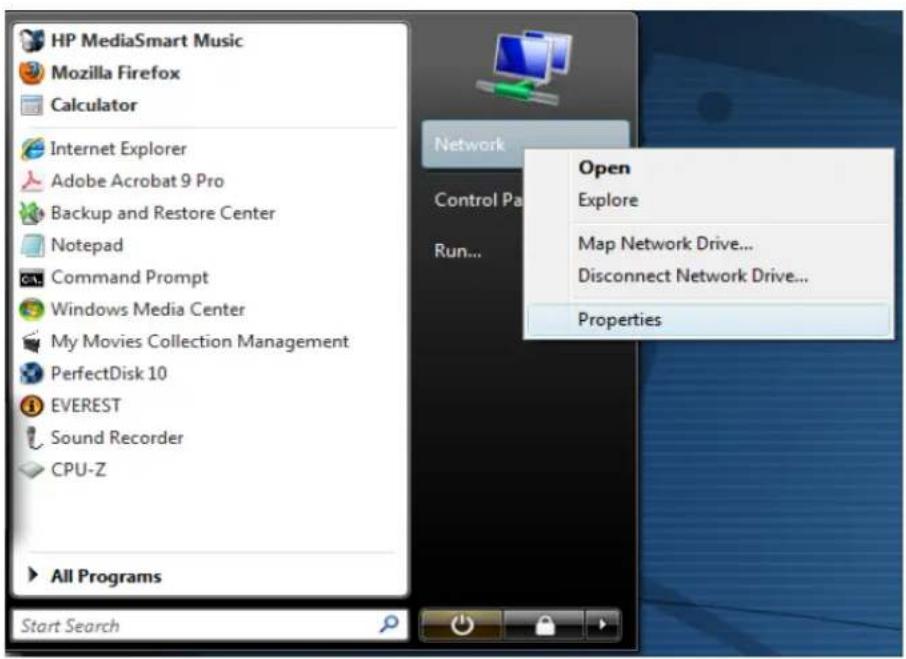Click the Internet Explorer icon

click(32, 149)
